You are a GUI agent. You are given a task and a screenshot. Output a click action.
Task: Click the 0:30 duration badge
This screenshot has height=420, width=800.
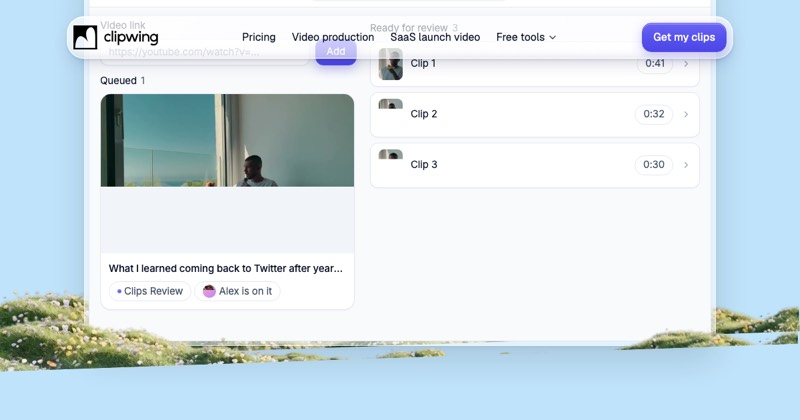(654, 165)
